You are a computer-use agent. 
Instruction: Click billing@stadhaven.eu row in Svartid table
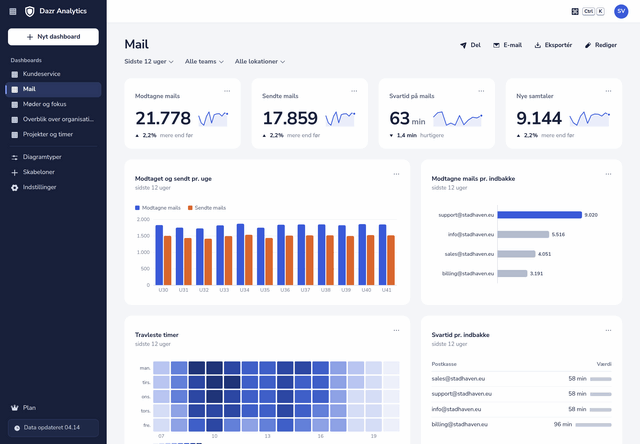click(x=521, y=425)
